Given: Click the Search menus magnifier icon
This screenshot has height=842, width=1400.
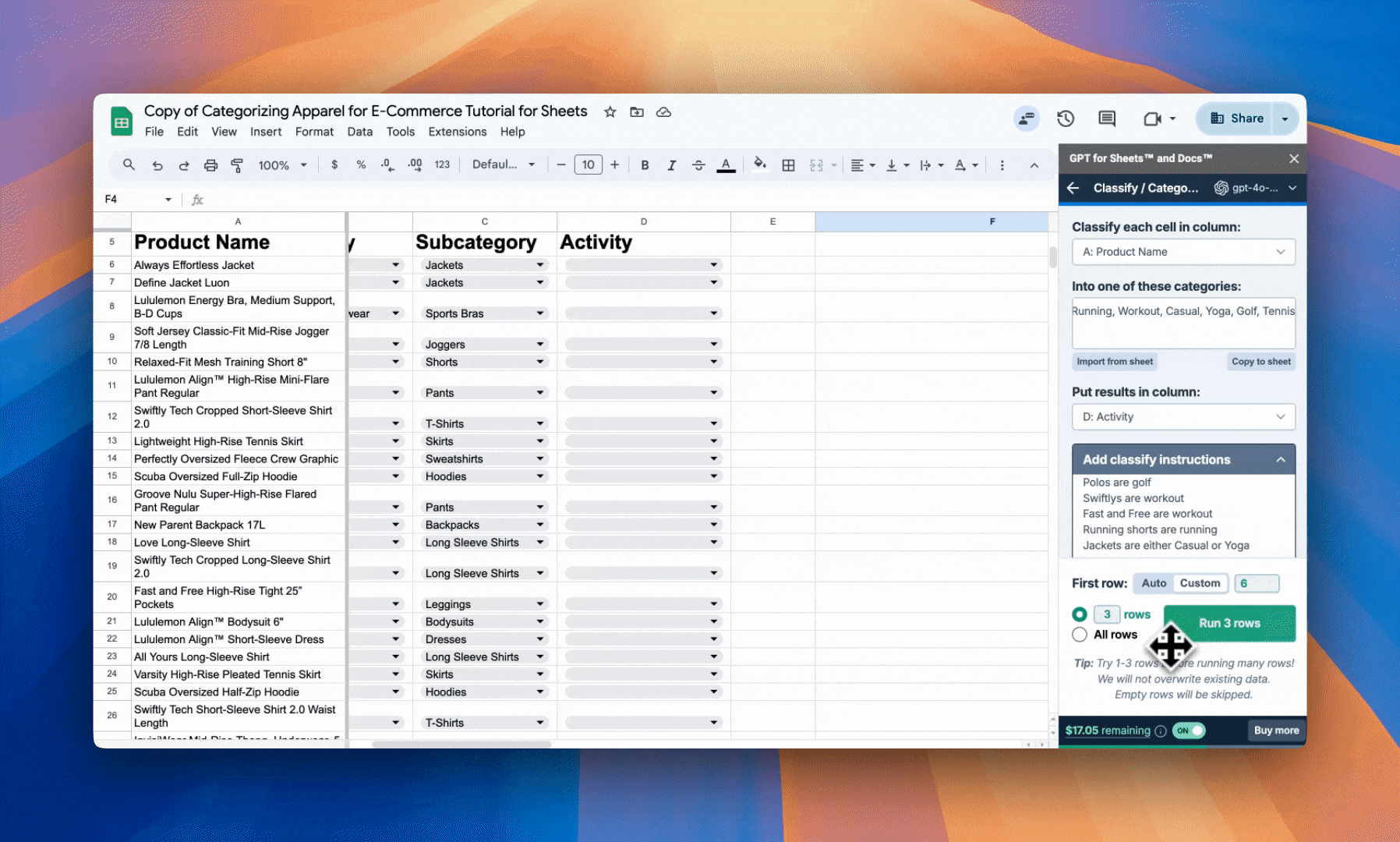Looking at the screenshot, I should [x=129, y=165].
